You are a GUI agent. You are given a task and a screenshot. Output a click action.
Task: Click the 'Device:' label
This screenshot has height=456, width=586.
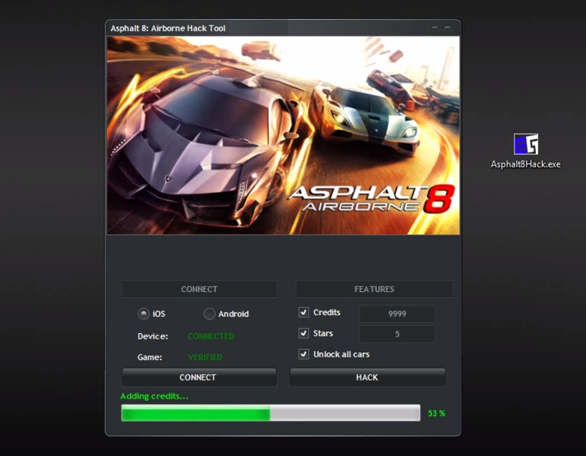pyautogui.click(x=153, y=336)
